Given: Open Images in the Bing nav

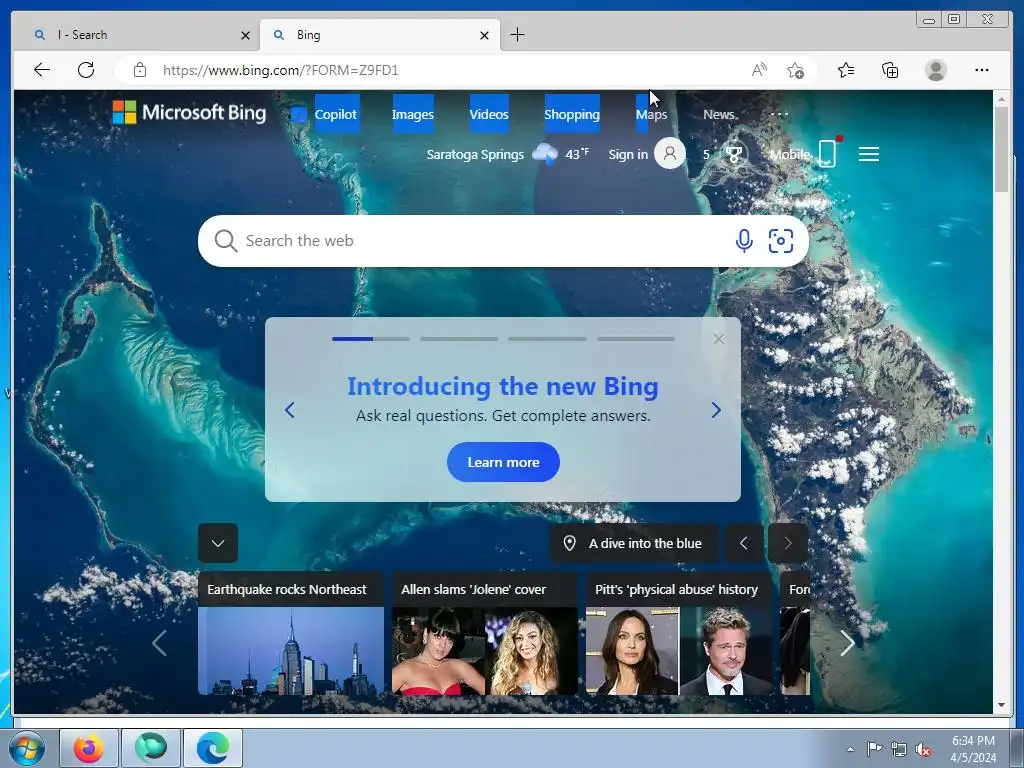Looking at the screenshot, I should coord(413,114).
